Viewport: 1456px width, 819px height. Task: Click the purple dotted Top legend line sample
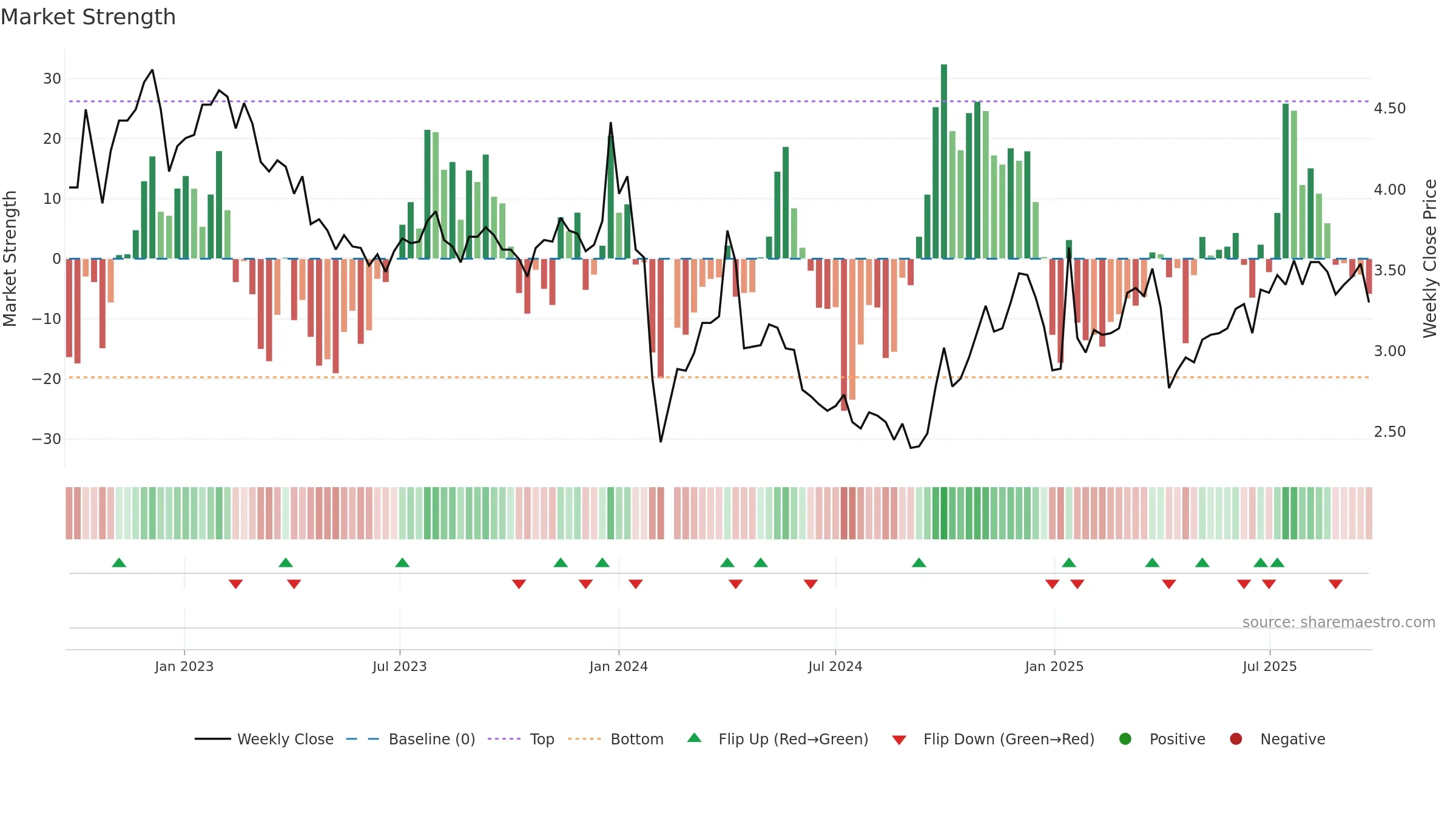tap(504, 739)
